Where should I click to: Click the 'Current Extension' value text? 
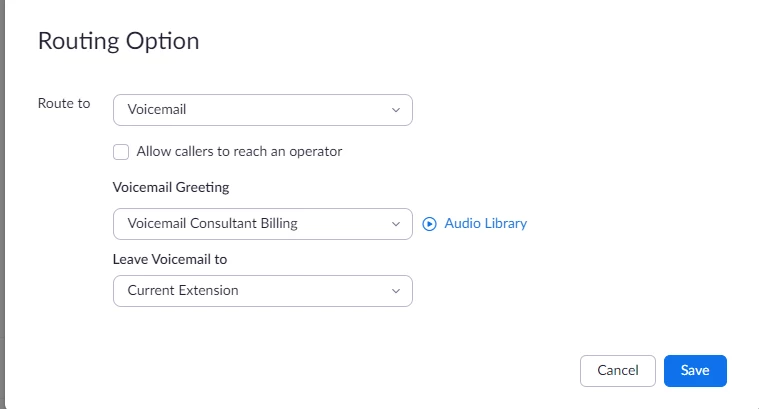[183, 290]
